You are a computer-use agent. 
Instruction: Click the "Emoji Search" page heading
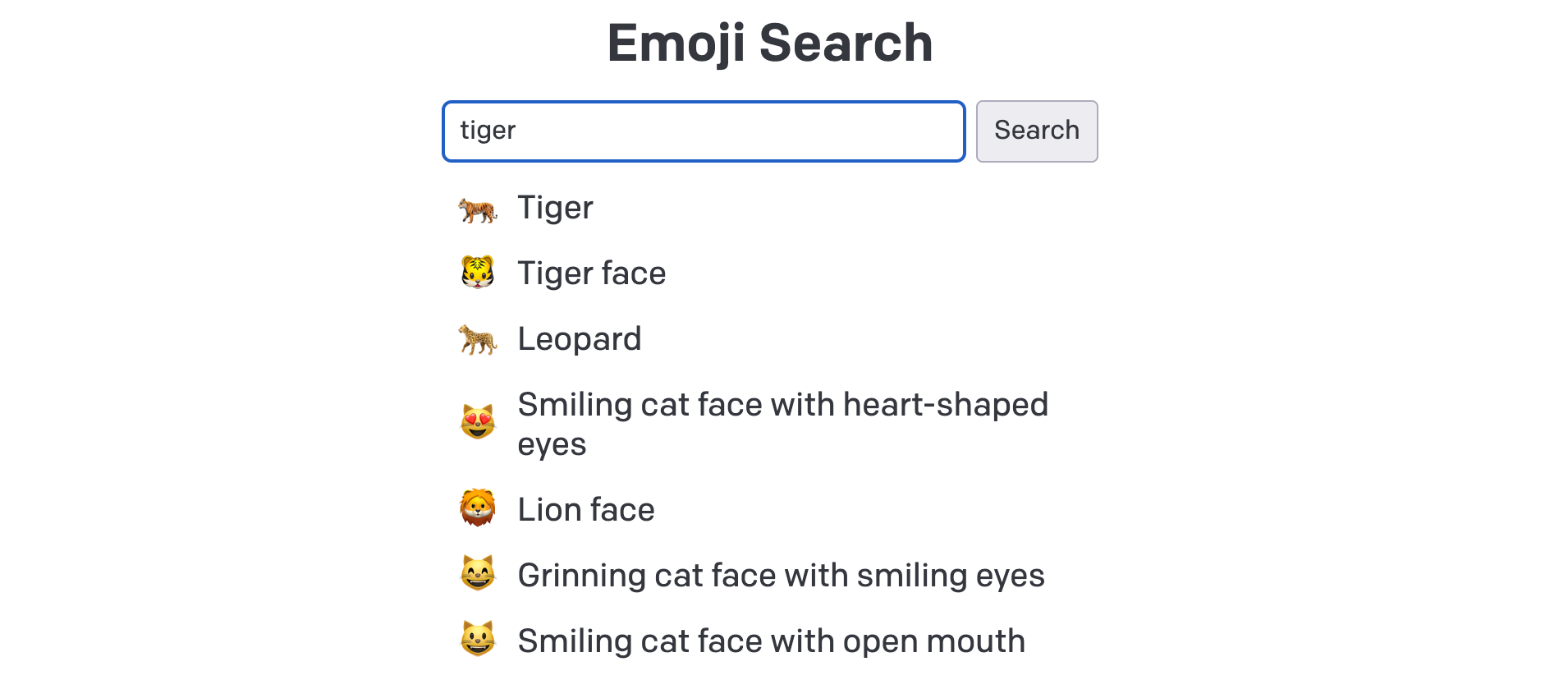[x=769, y=43]
